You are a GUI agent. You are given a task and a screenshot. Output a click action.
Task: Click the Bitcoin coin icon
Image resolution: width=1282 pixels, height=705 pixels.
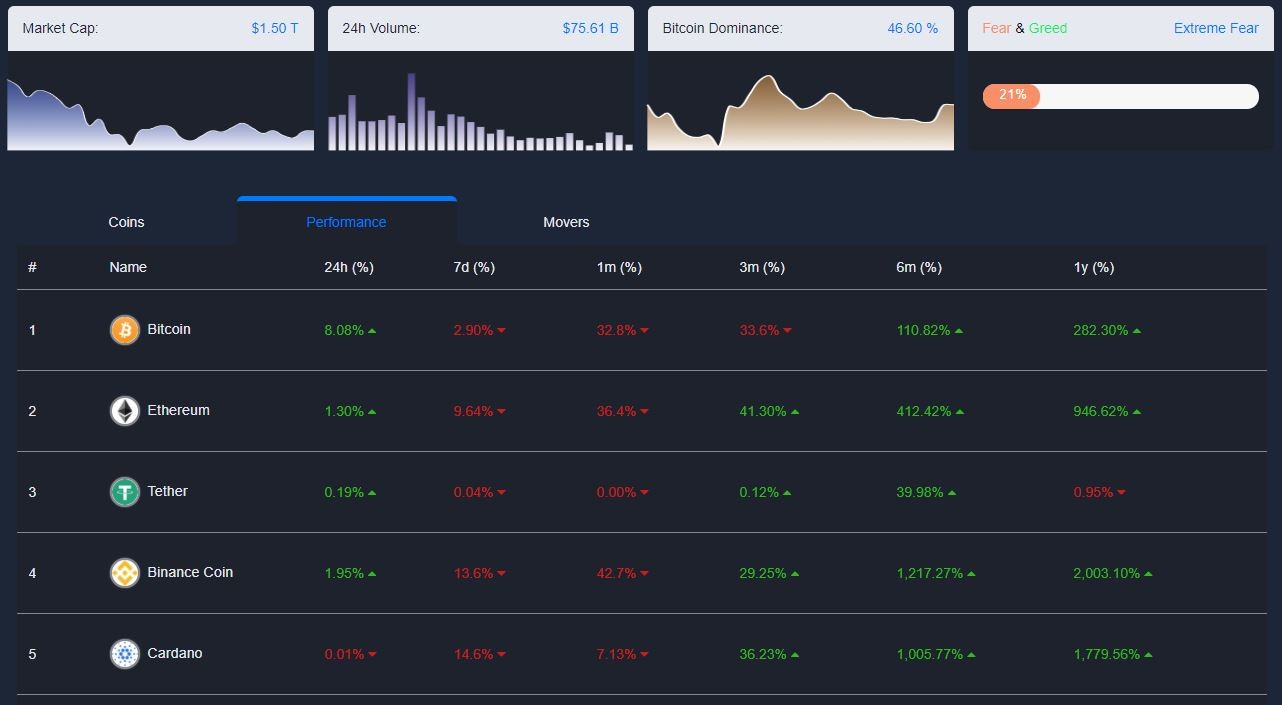124,330
